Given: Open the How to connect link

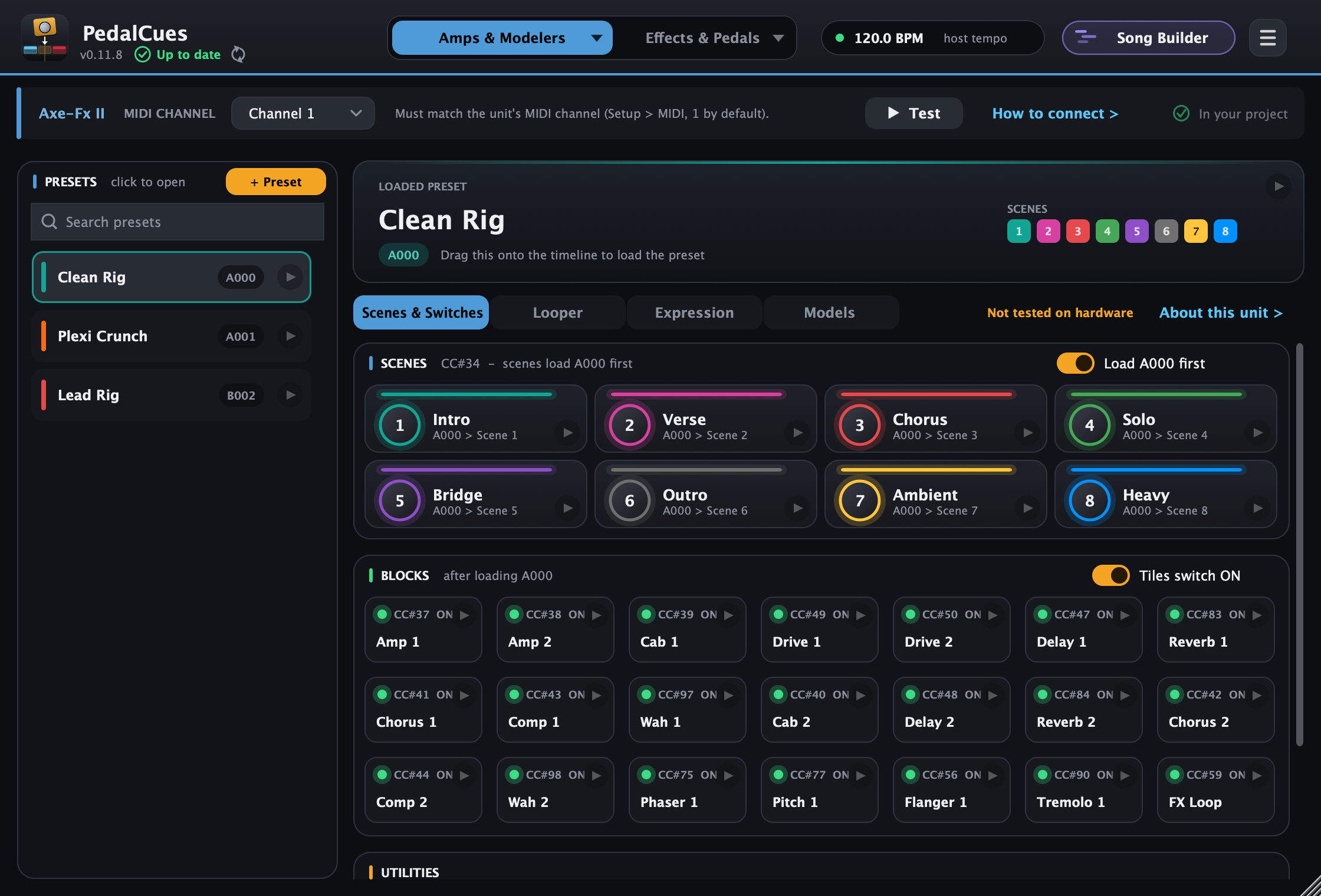Looking at the screenshot, I should [1055, 113].
